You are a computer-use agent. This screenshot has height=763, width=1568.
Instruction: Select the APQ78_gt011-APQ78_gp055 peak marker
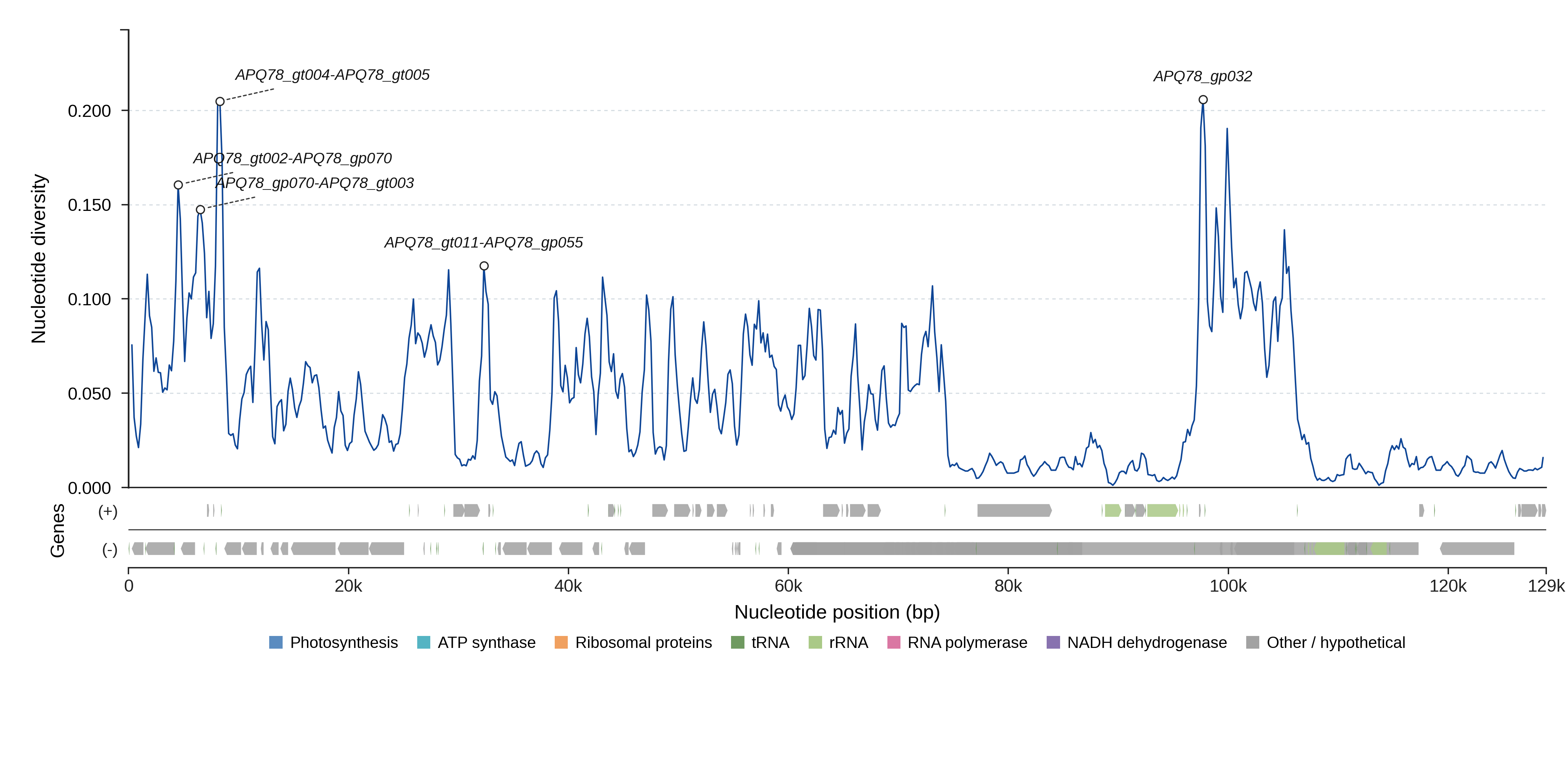point(484,266)
